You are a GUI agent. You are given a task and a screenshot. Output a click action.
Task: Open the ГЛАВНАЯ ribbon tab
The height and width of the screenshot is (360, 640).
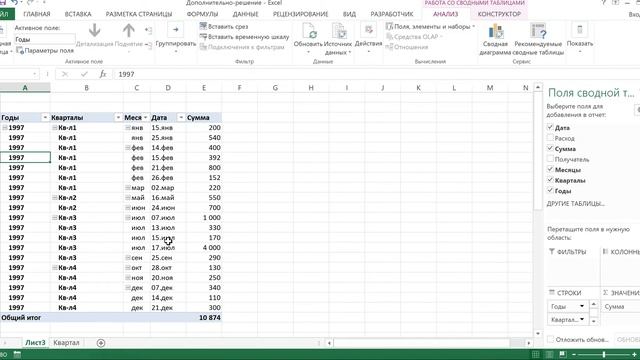[x=37, y=14]
